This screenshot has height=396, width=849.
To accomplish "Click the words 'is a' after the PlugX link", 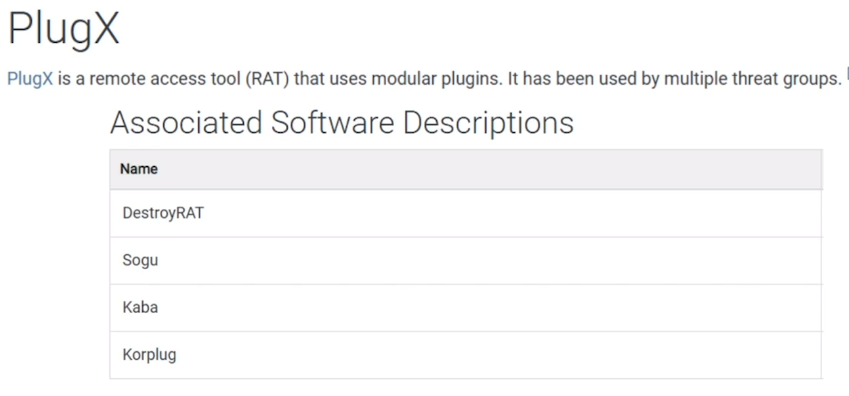I will (70, 79).
